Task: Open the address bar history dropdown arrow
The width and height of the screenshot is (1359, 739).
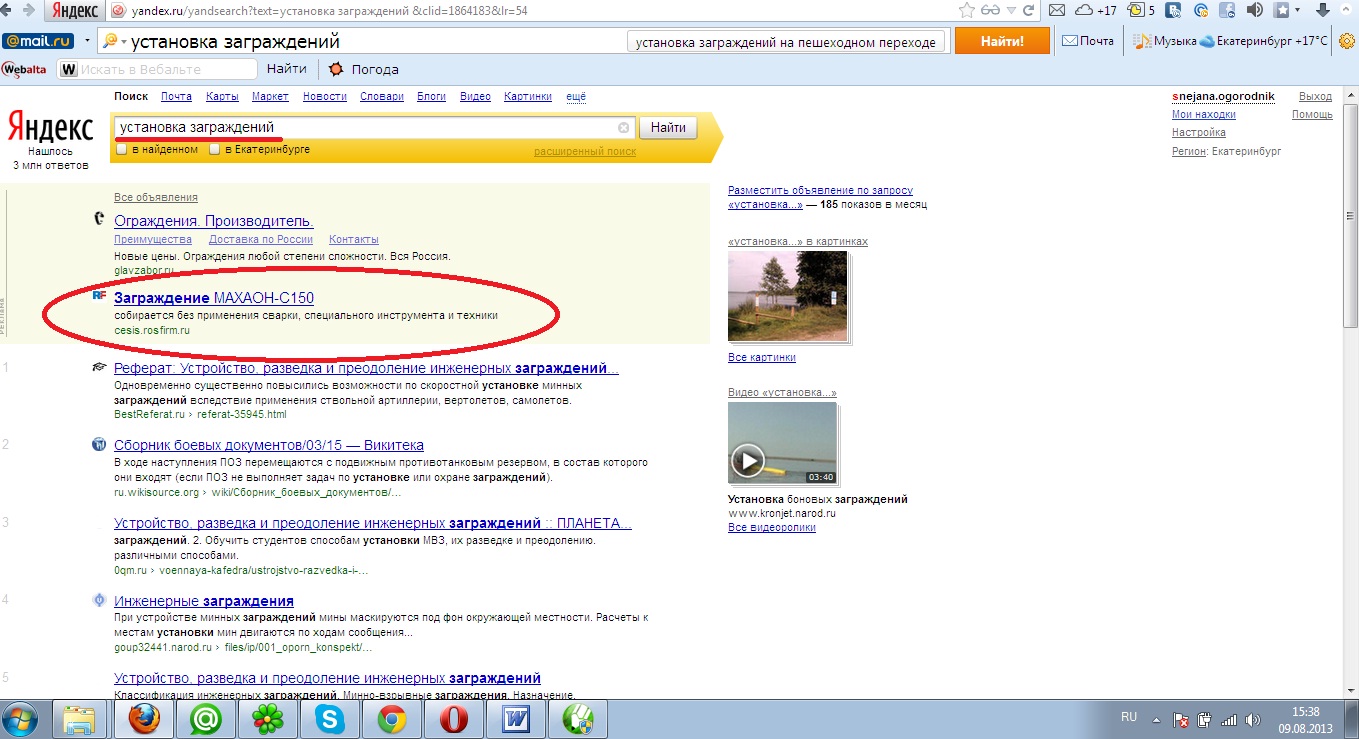Action: point(1011,11)
